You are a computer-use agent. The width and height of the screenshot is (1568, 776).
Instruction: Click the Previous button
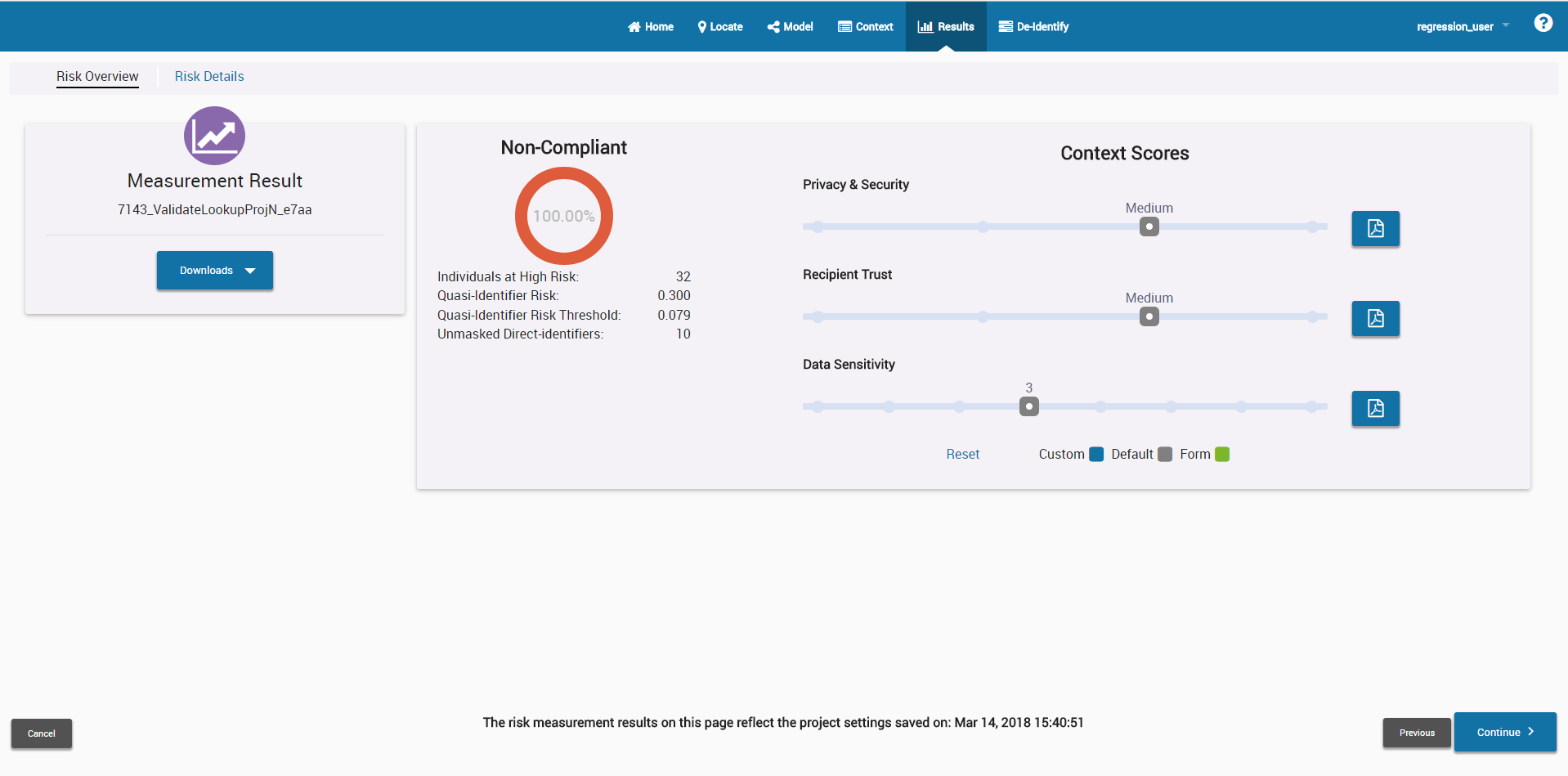point(1416,733)
